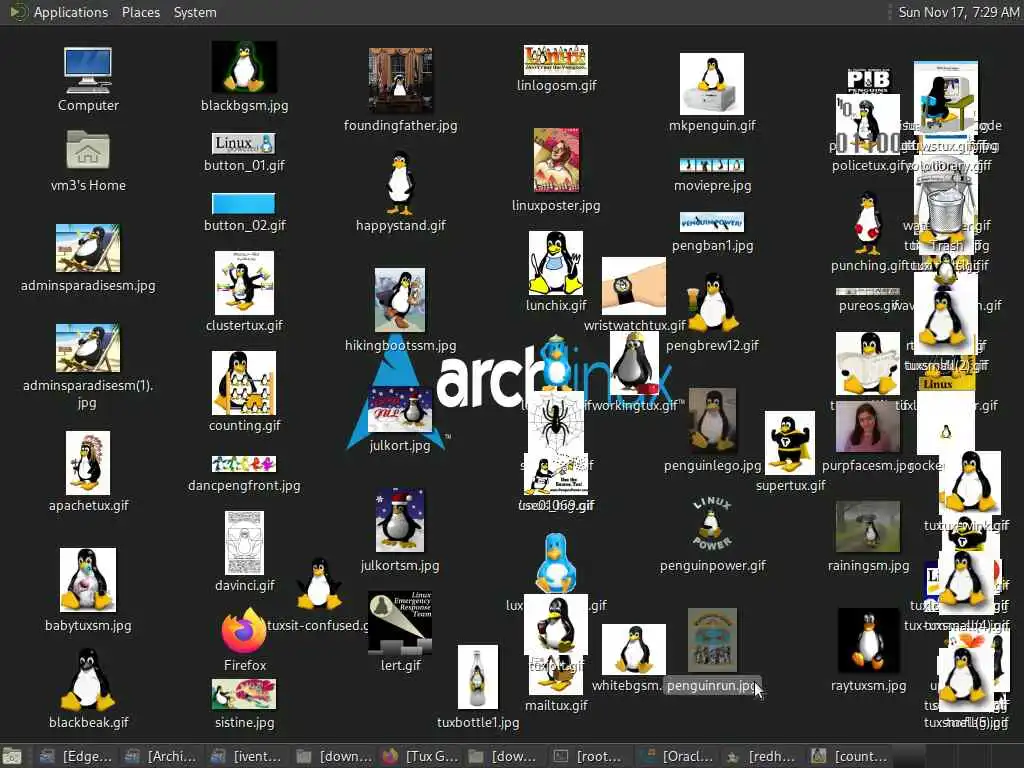The image size is (1024, 768).
Task: Open the Places menu
Action: (141, 12)
